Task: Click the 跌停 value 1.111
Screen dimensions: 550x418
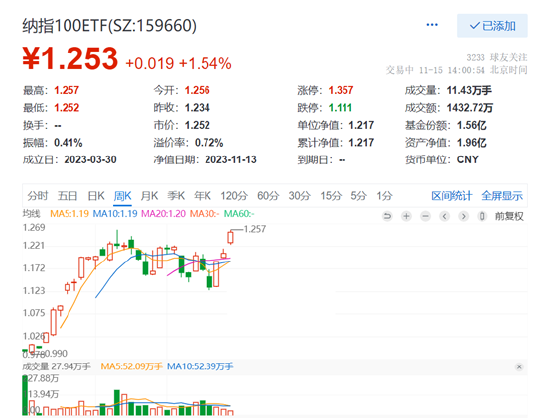Action: coord(340,108)
